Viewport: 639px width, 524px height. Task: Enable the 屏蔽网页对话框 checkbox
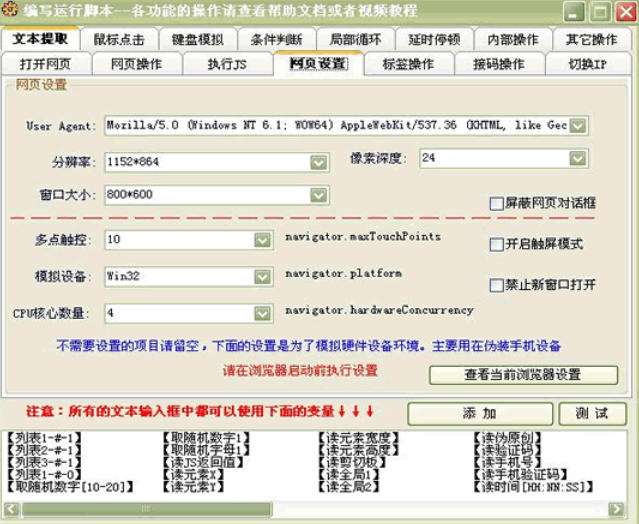click(x=496, y=204)
